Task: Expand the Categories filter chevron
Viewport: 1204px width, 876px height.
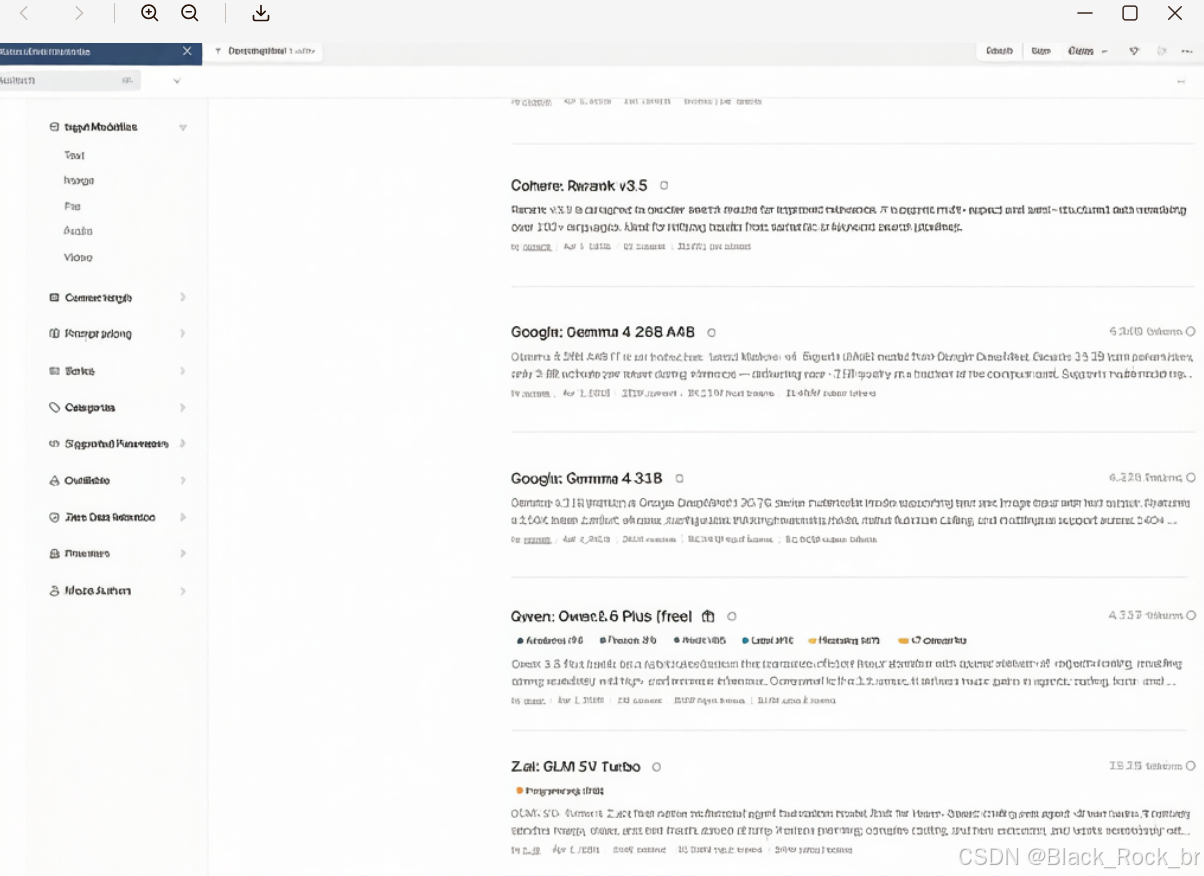Action: (183, 408)
